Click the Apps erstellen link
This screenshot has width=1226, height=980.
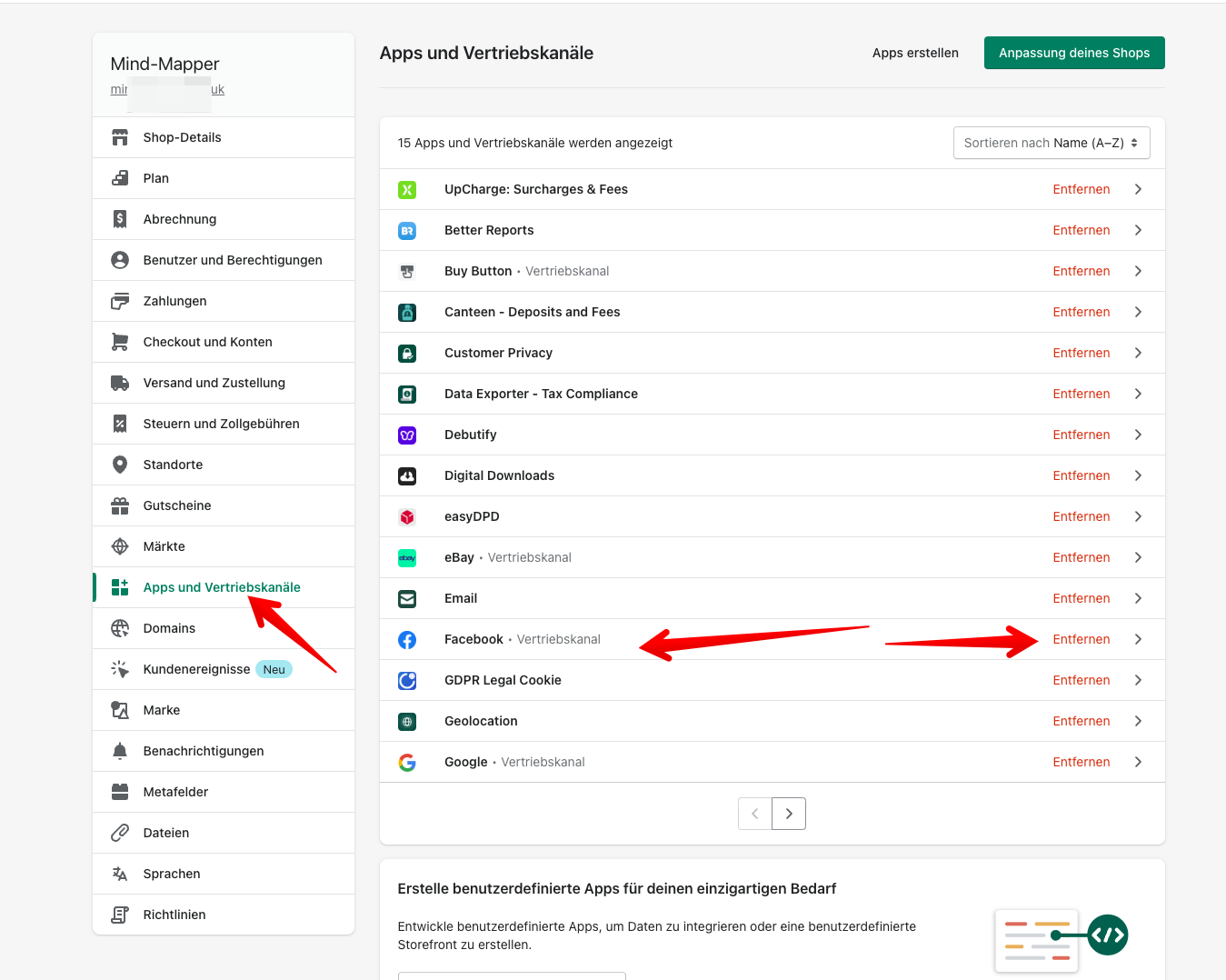915,53
